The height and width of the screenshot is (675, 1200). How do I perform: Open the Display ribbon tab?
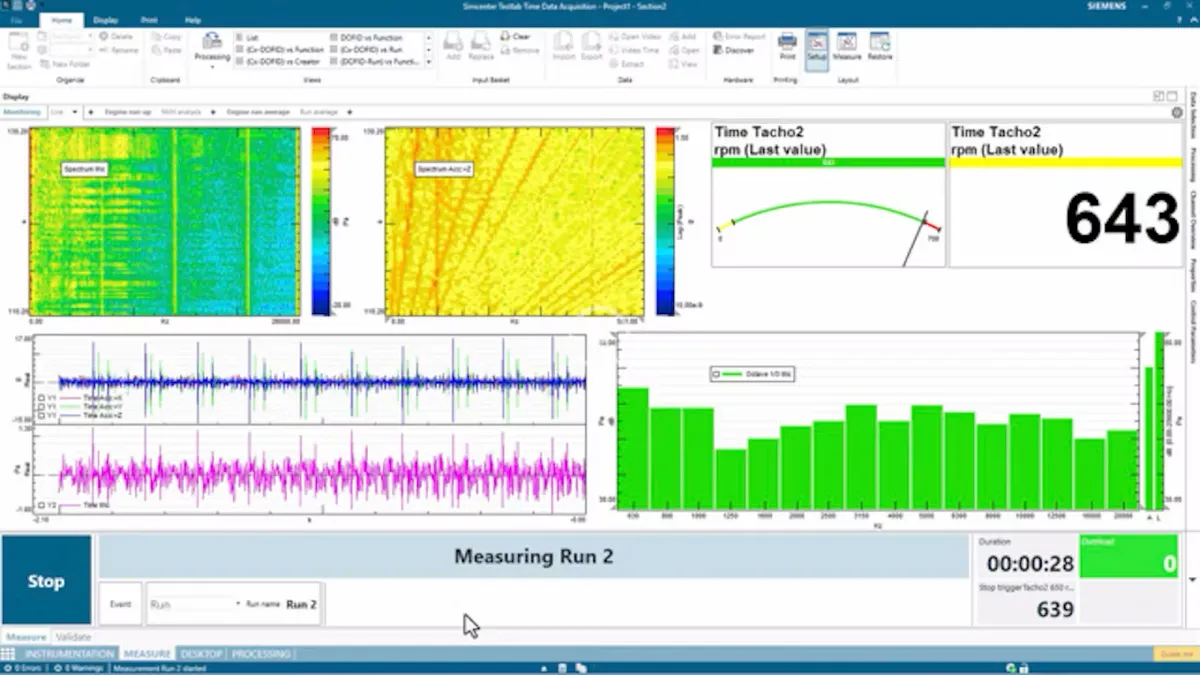click(x=105, y=20)
